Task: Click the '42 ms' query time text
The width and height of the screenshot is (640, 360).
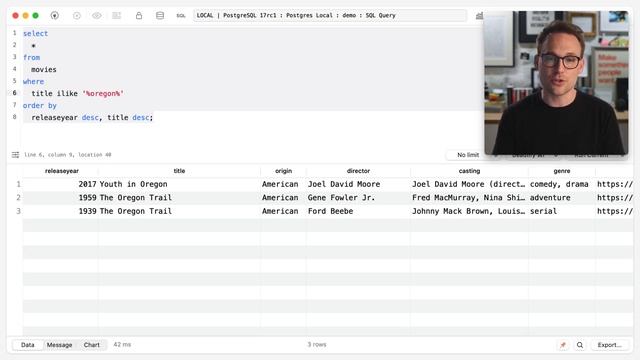Action: (x=122, y=345)
